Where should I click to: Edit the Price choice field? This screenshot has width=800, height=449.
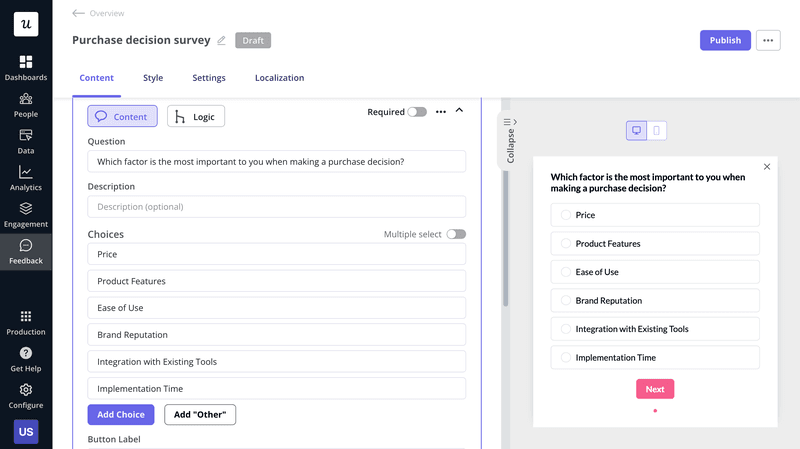tap(277, 254)
